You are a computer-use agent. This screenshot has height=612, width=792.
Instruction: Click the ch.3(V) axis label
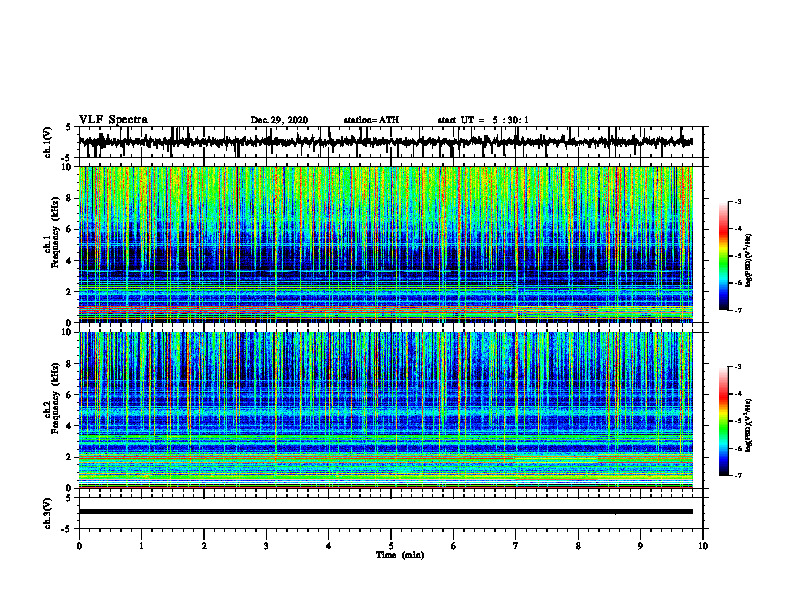[x=48, y=514]
